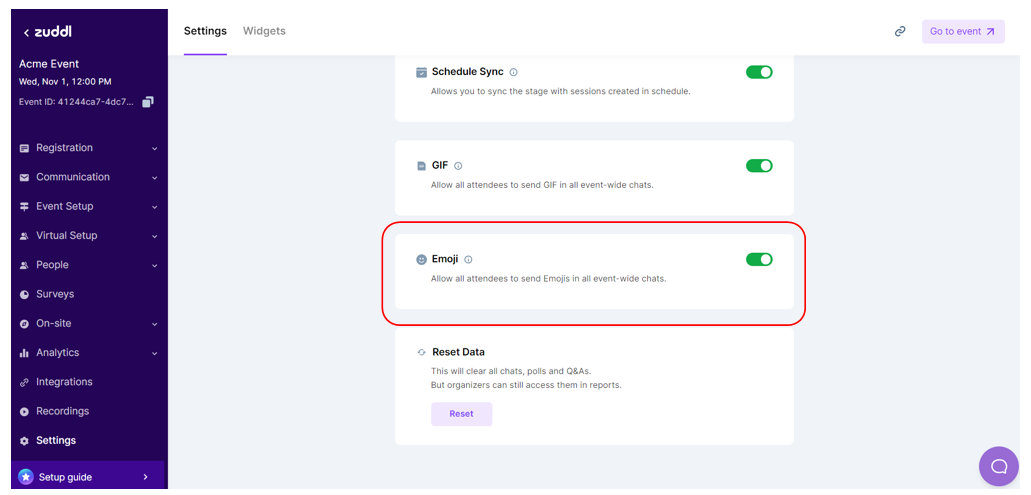Viewport: 1031px width, 495px height.
Task: Click the info icon next to GIF
Action: click(458, 166)
